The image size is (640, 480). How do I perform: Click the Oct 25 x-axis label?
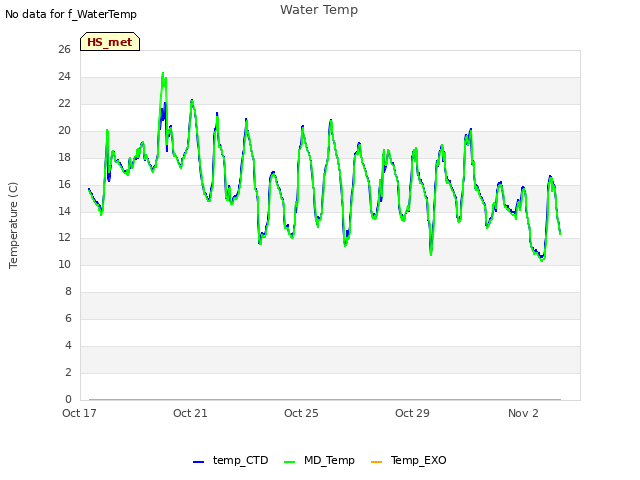(x=301, y=413)
